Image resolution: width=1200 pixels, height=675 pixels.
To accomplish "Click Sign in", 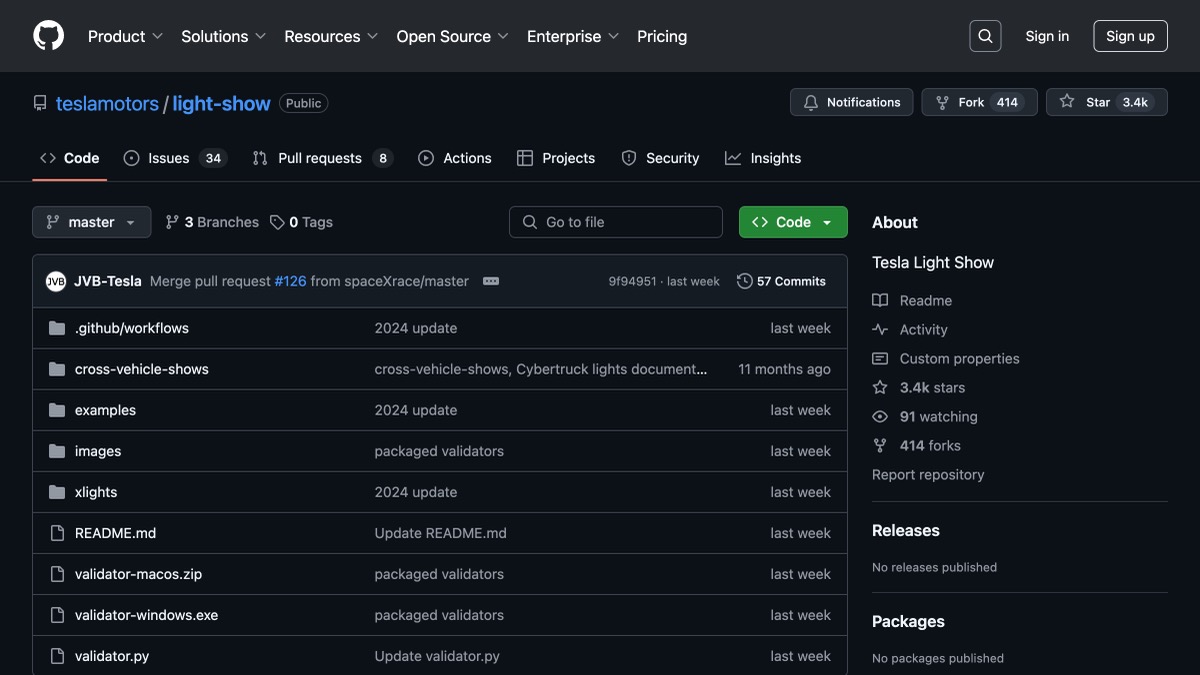I will point(1047,36).
